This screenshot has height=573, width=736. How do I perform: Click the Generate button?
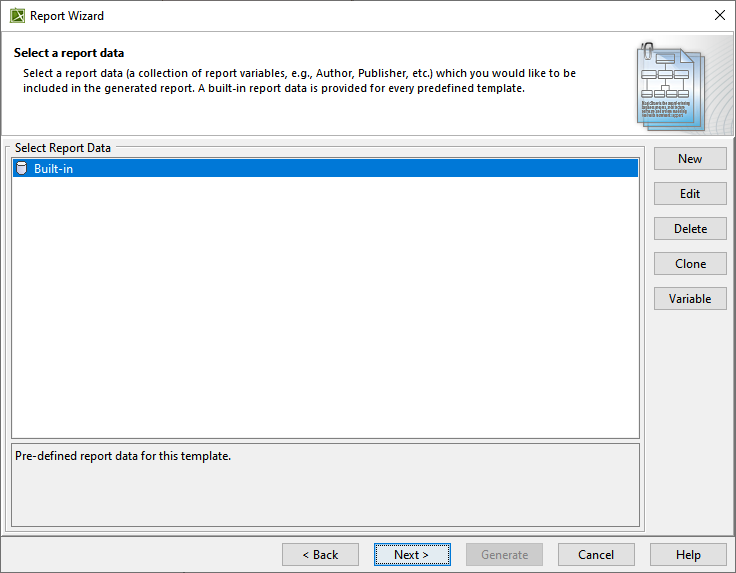[x=504, y=555]
